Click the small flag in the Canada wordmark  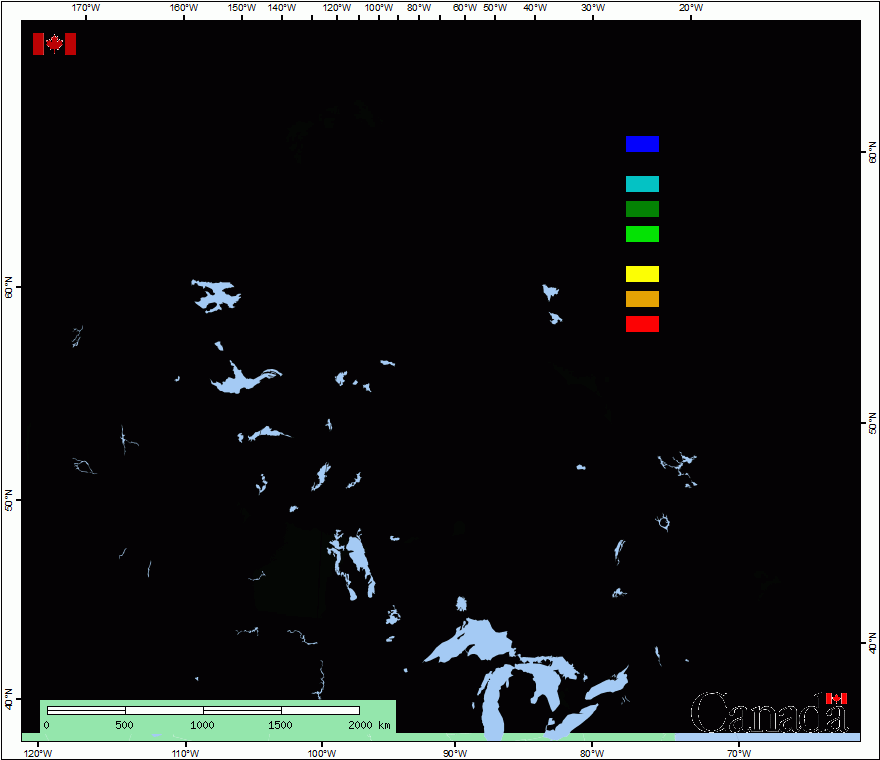[836, 698]
